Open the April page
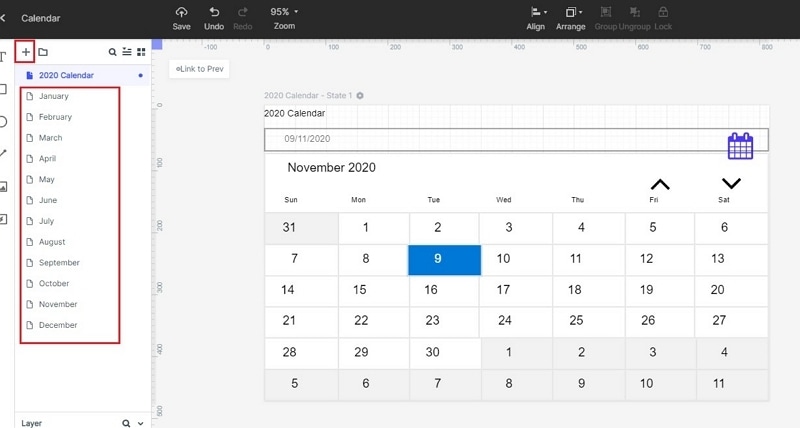 click(x=47, y=159)
